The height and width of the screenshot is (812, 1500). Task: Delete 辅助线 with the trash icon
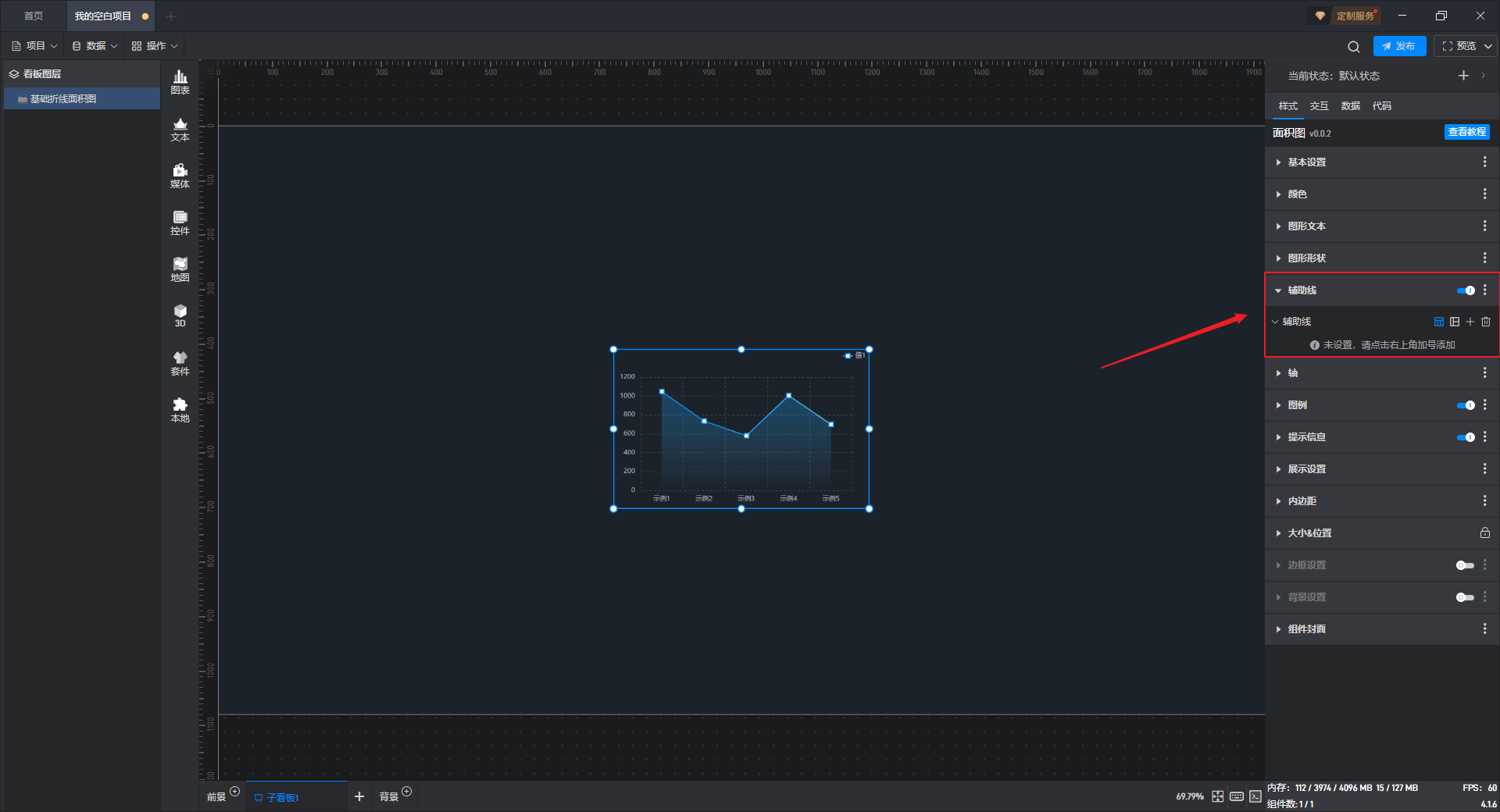(x=1486, y=322)
